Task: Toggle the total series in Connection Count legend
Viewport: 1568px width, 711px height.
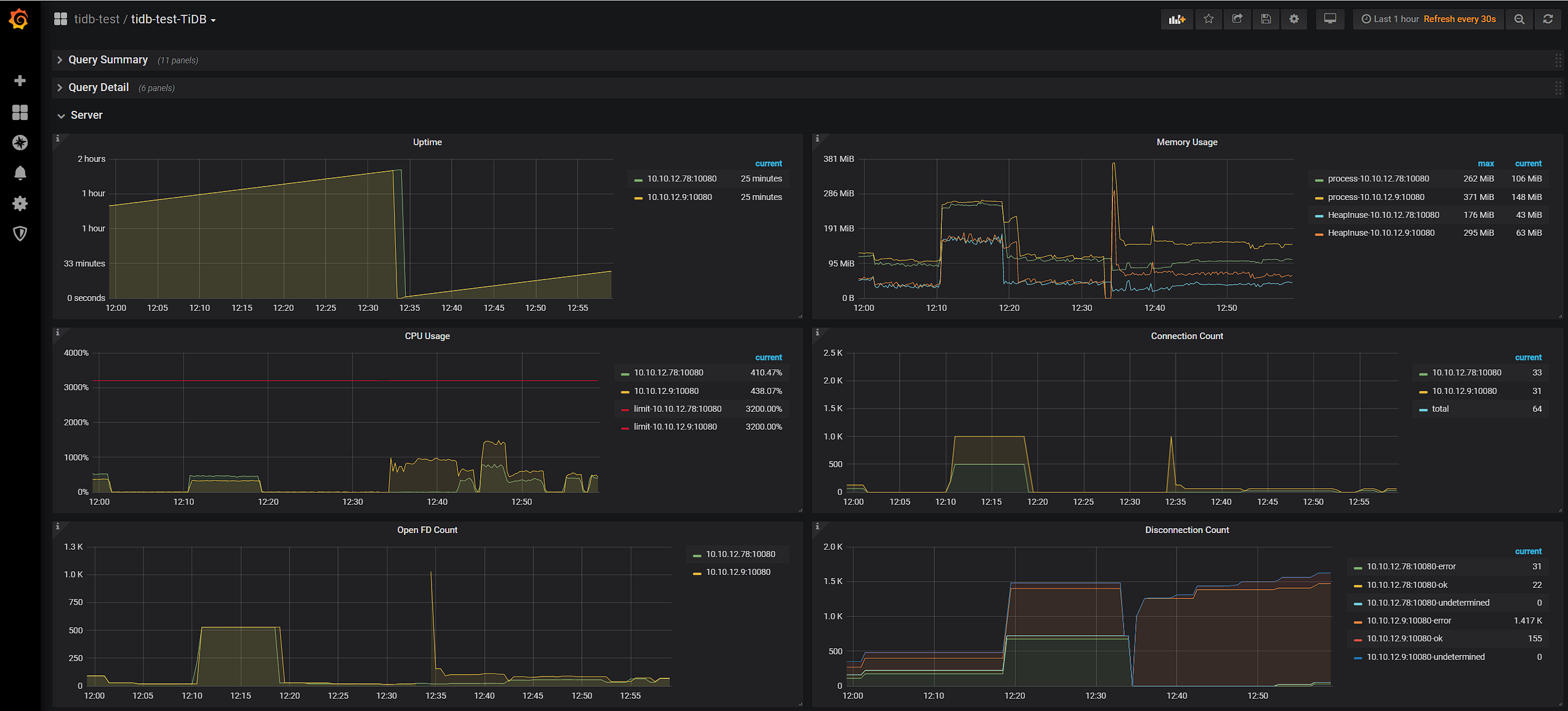Action: click(1440, 409)
